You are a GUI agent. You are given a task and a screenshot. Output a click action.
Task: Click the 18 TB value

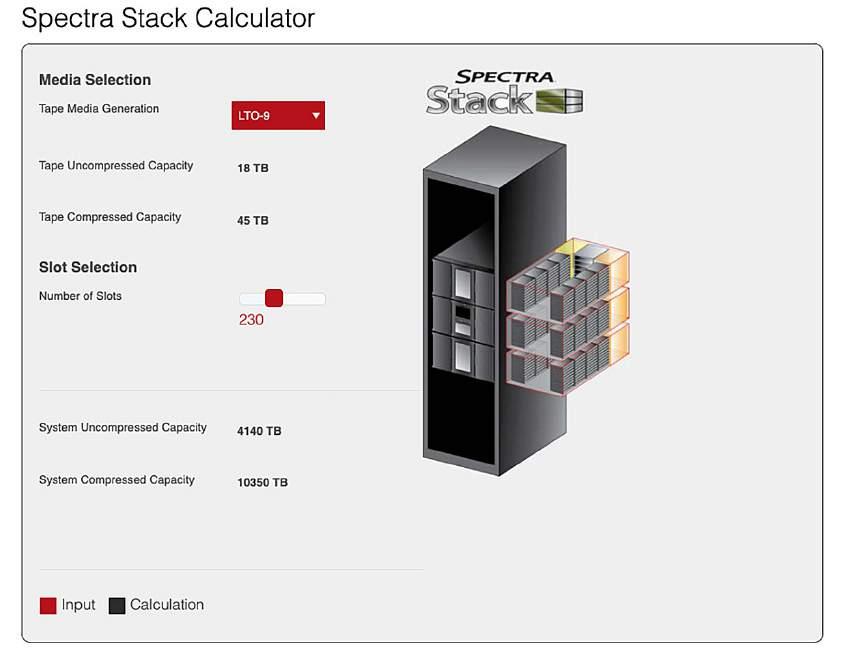point(253,168)
